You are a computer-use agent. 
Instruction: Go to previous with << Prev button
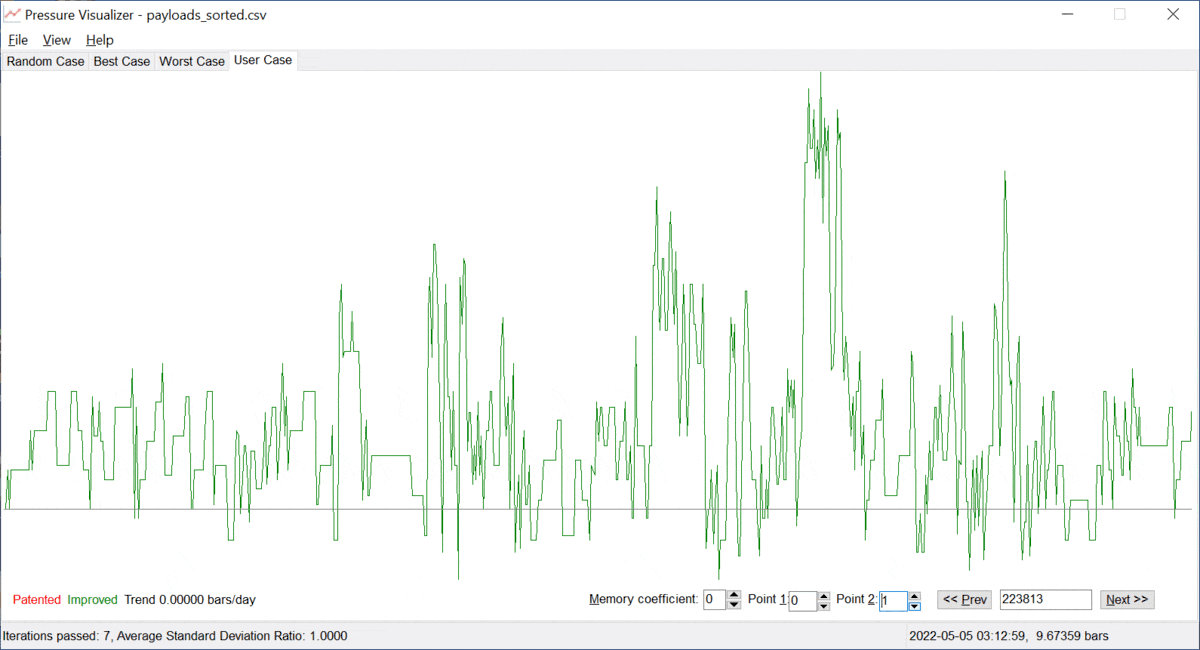[964, 600]
